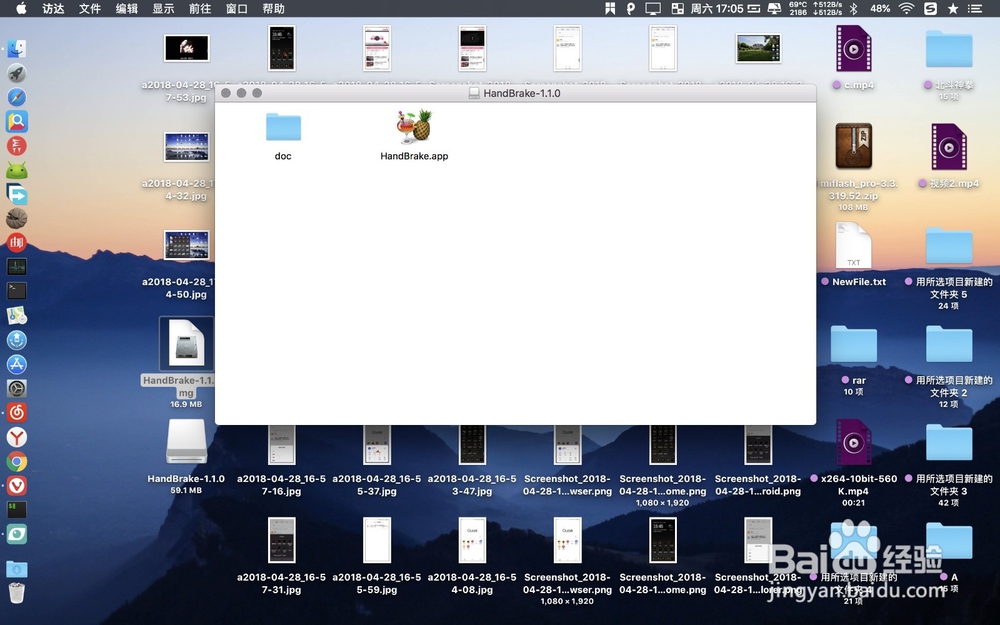The width and height of the screenshot is (1000, 625).
Task: Open the App Store from the dock
Action: (x=17, y=364)
